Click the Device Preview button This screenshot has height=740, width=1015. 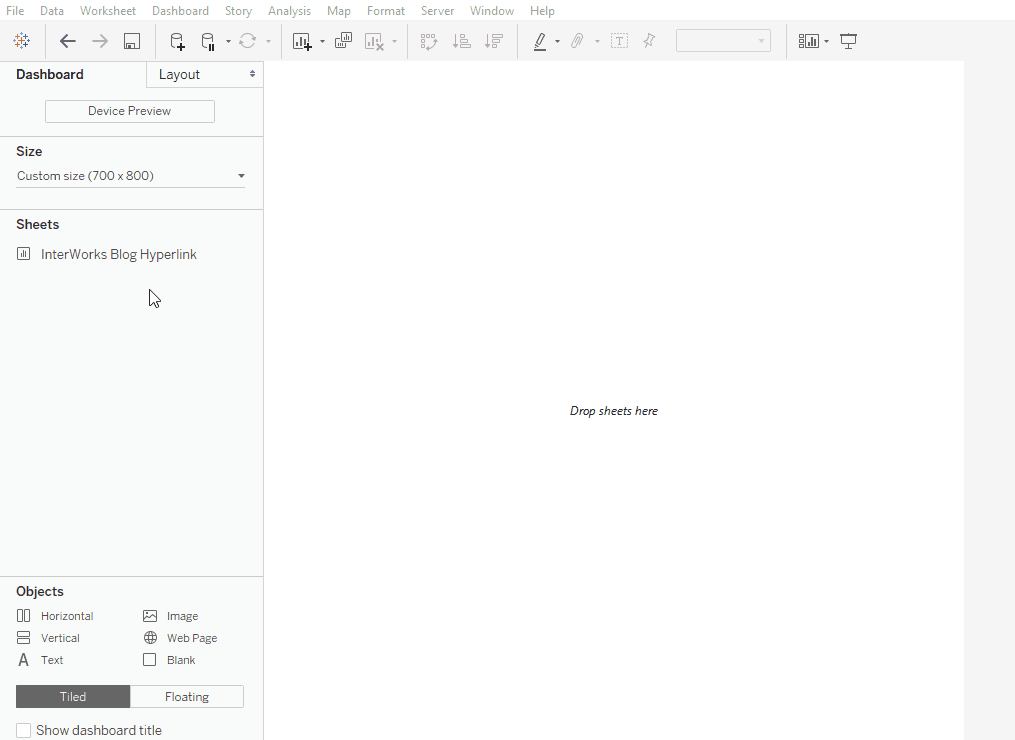[x=130, y=111]
